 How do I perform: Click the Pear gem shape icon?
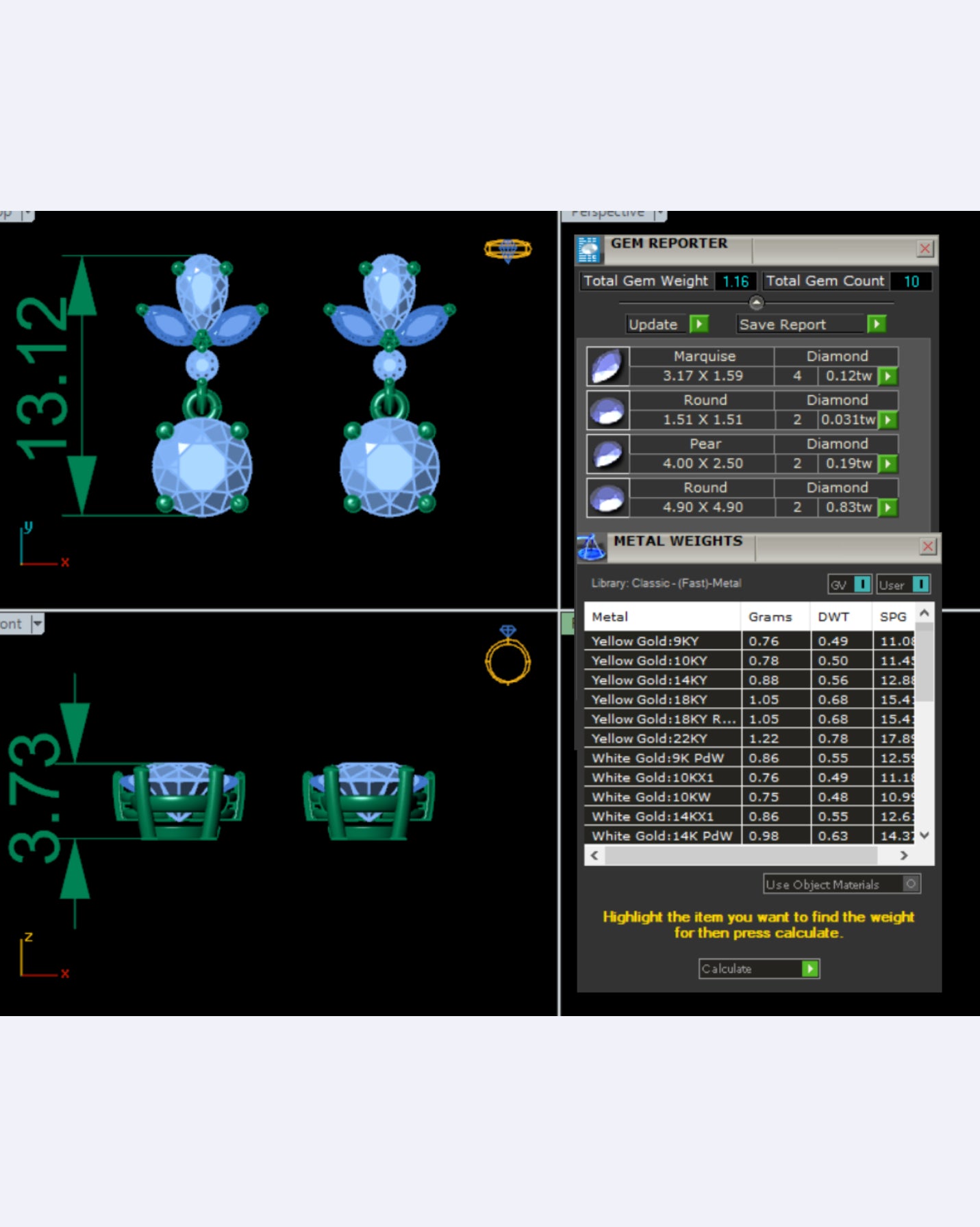607,454
